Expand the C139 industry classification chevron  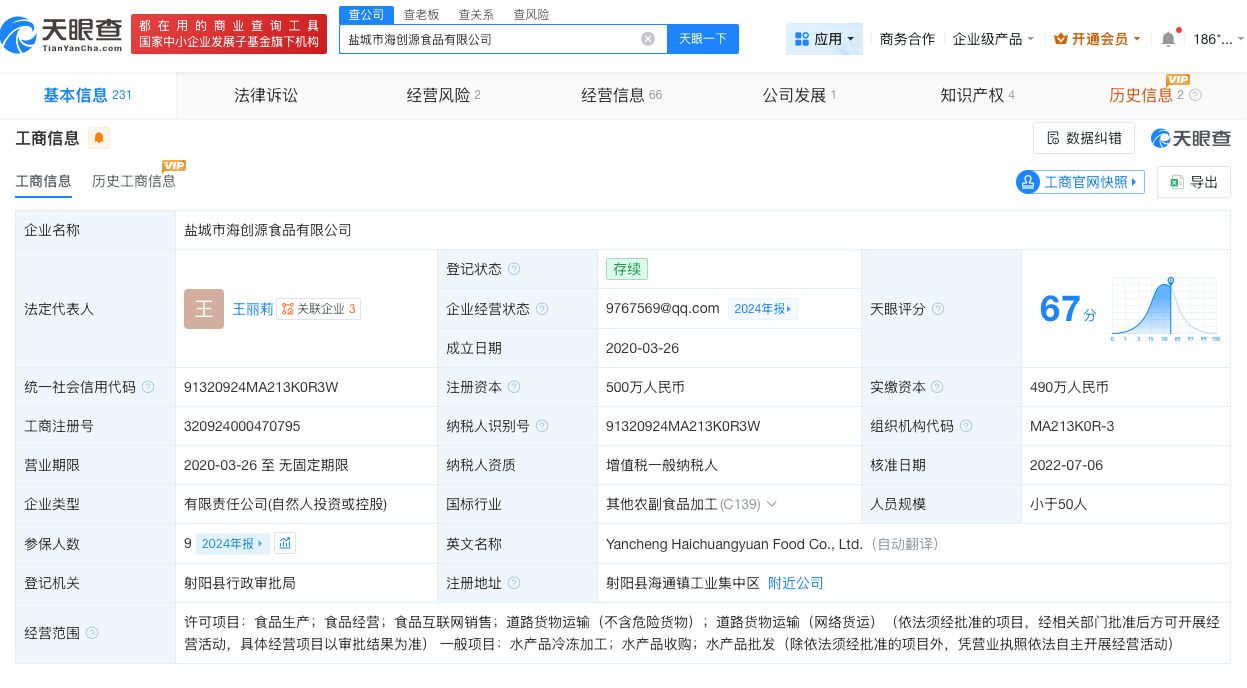click(770, 504)
